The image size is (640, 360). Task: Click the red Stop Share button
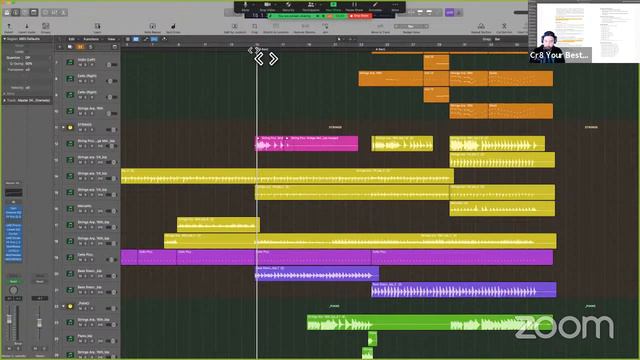(x=360, y=16)
